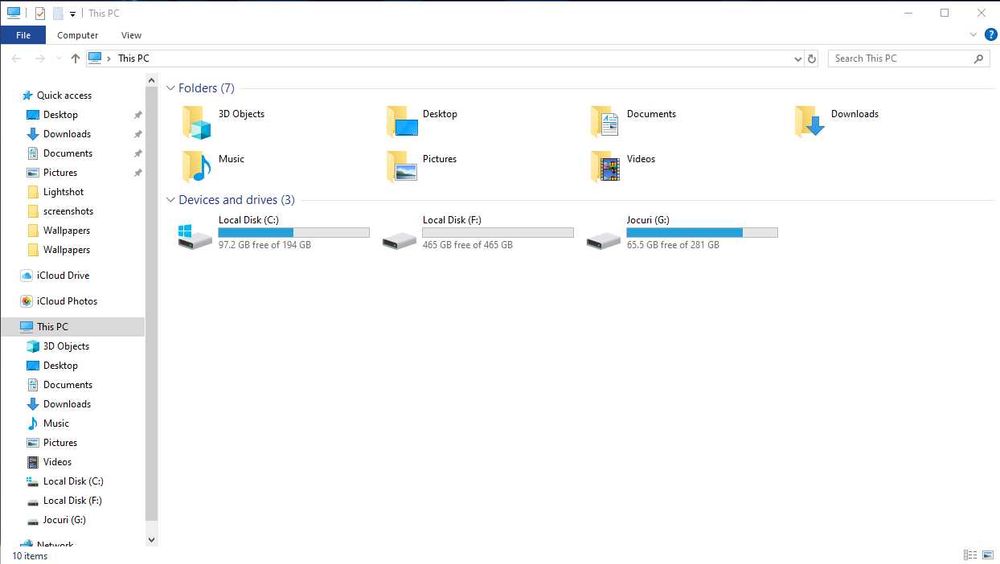The height and width of the screenshot is (564, 1000).
Task: Expand the ribbon with the chevron
Action: coord(973,34)
